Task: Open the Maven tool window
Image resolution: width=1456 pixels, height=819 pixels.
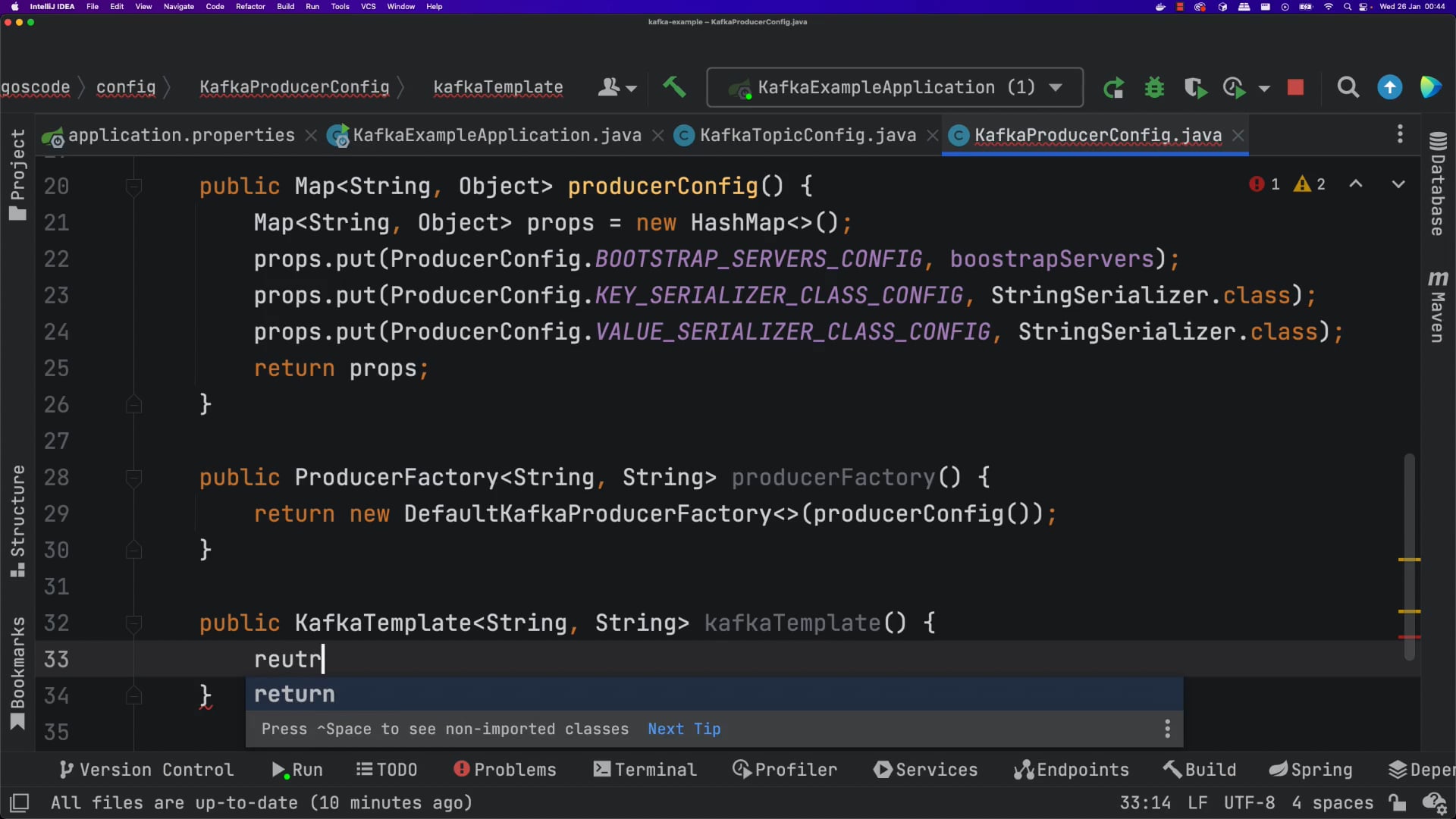Action: [1440, 303]
